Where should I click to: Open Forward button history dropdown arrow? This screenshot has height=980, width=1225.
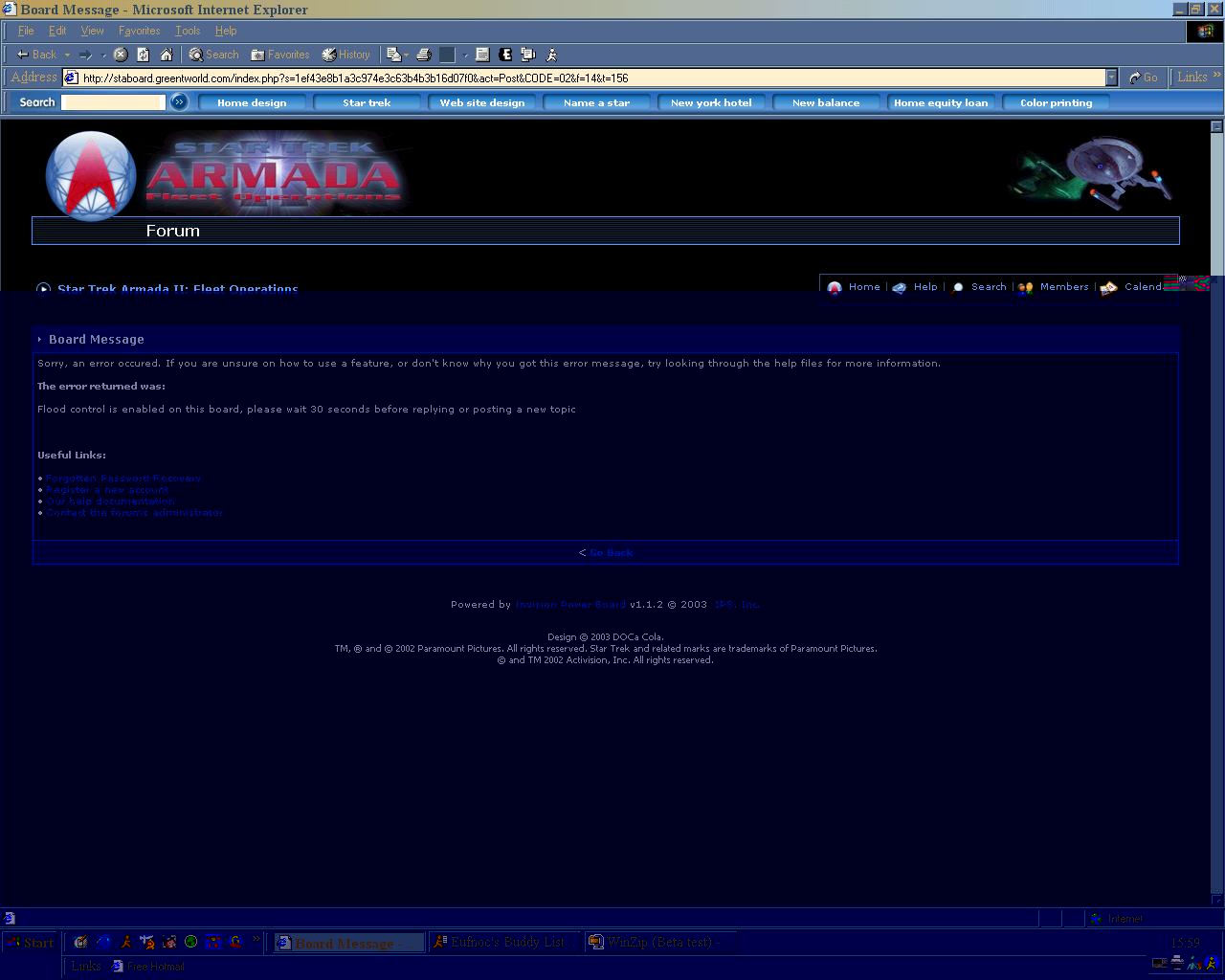point(103,55)
